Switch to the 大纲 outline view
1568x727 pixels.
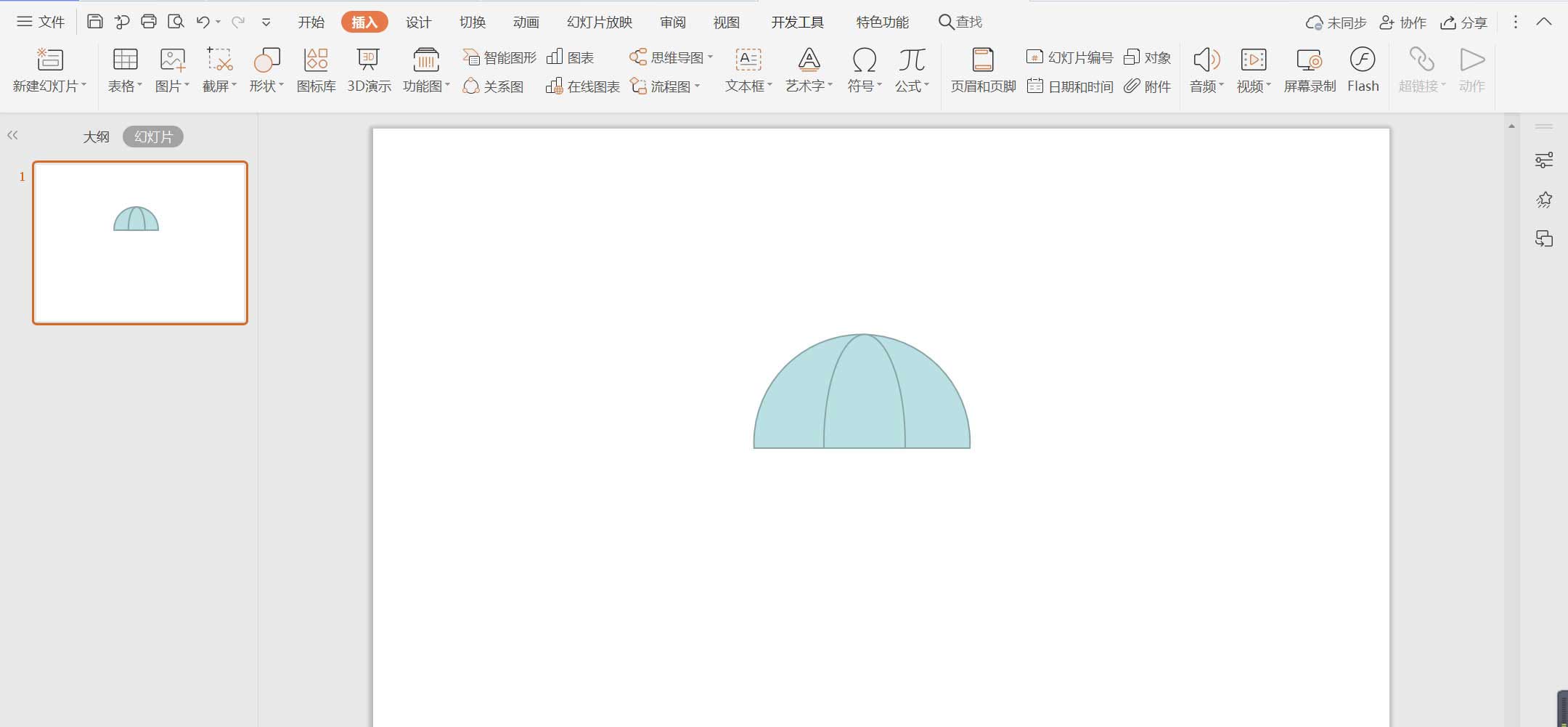point(96,136)
